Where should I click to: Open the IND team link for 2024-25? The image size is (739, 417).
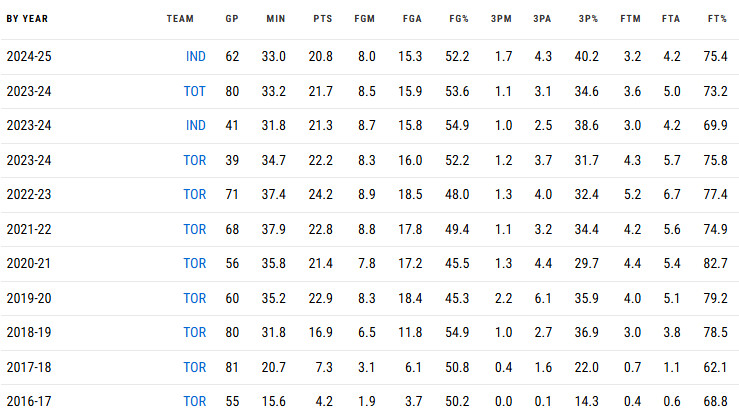click(x=196, y=57)
